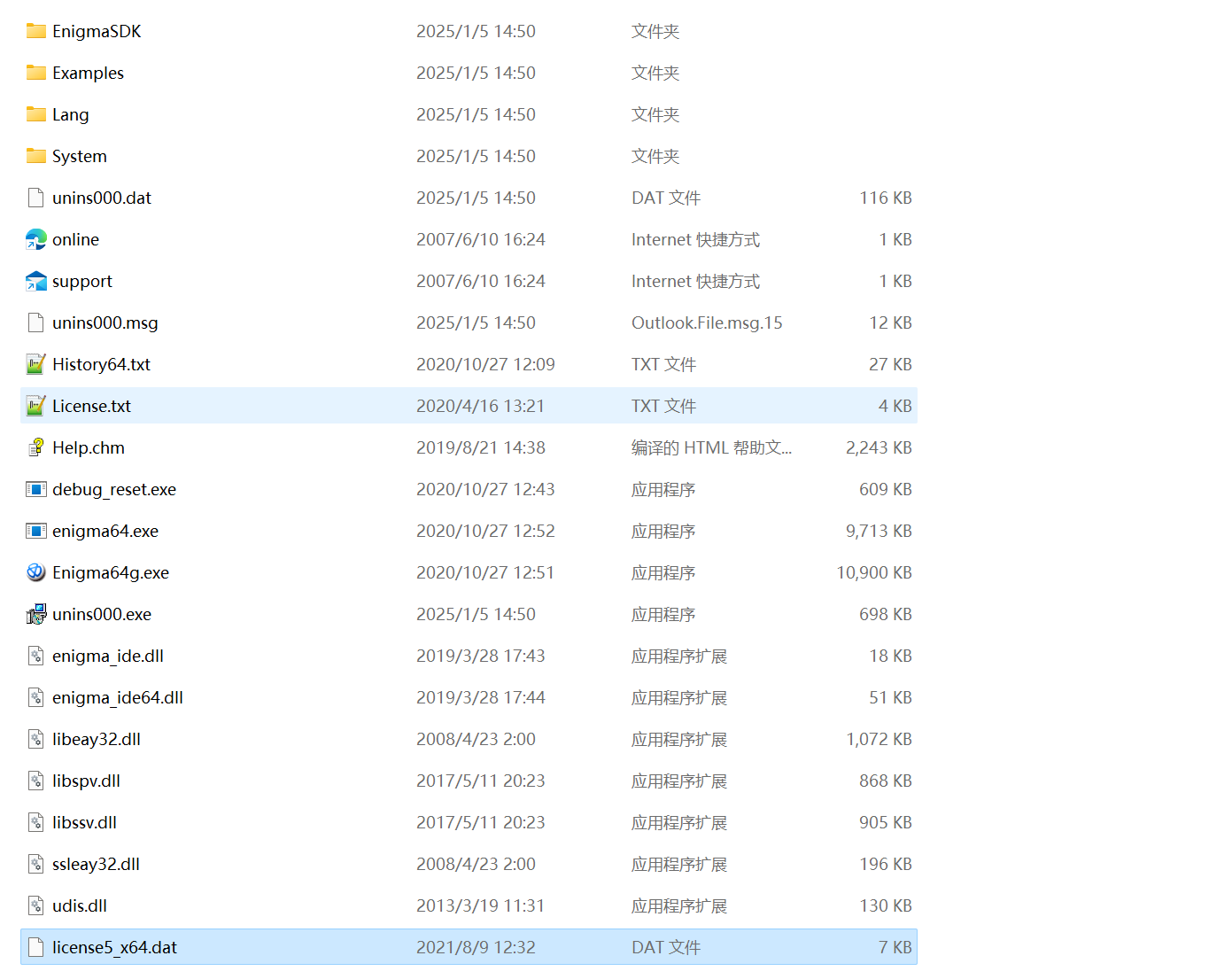Select the unins000.msg file name
The height and width of the screenshot is (979, 1232).
click(105, 322)
